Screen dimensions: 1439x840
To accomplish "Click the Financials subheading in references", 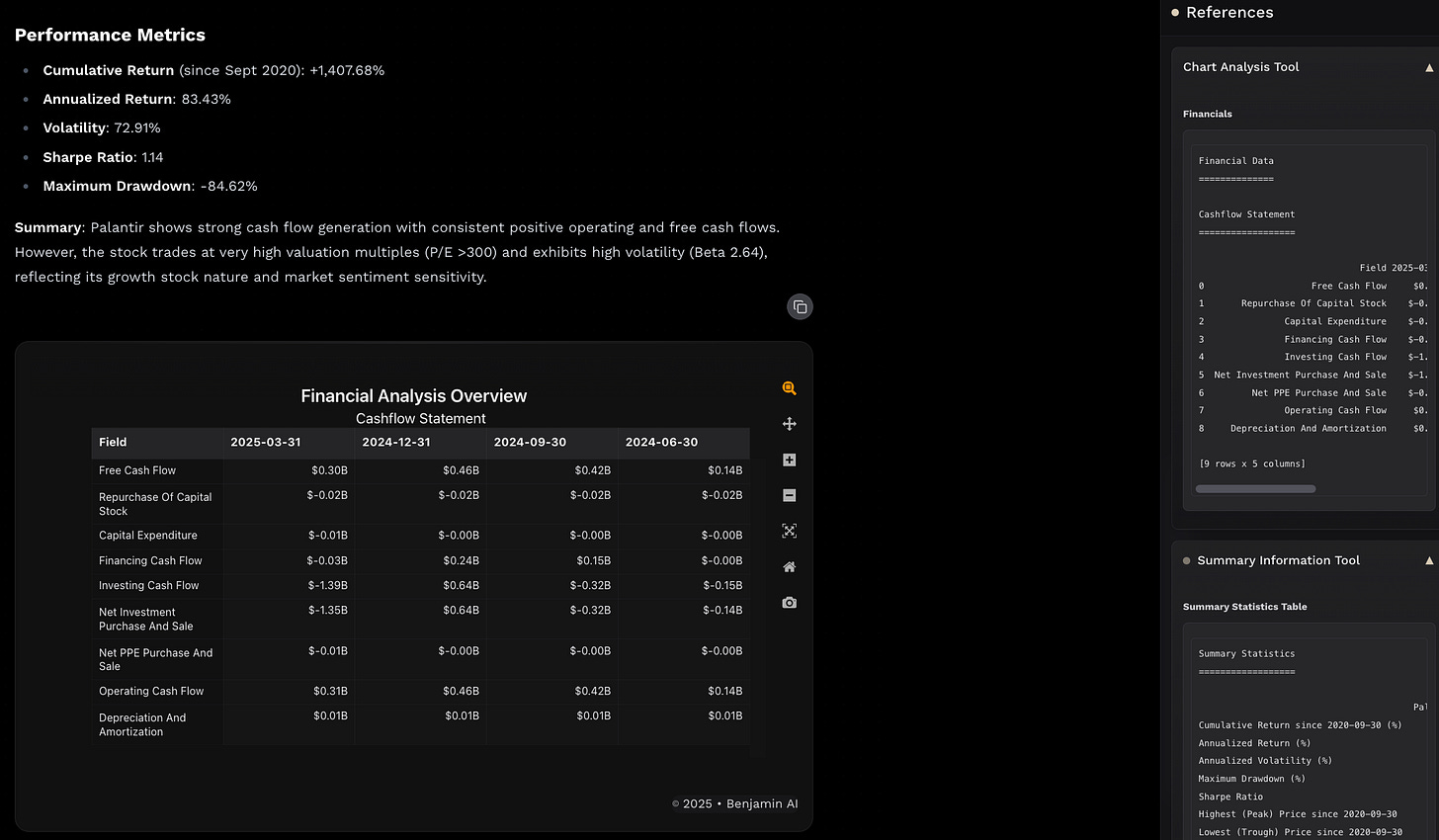I will (1208, 114).
